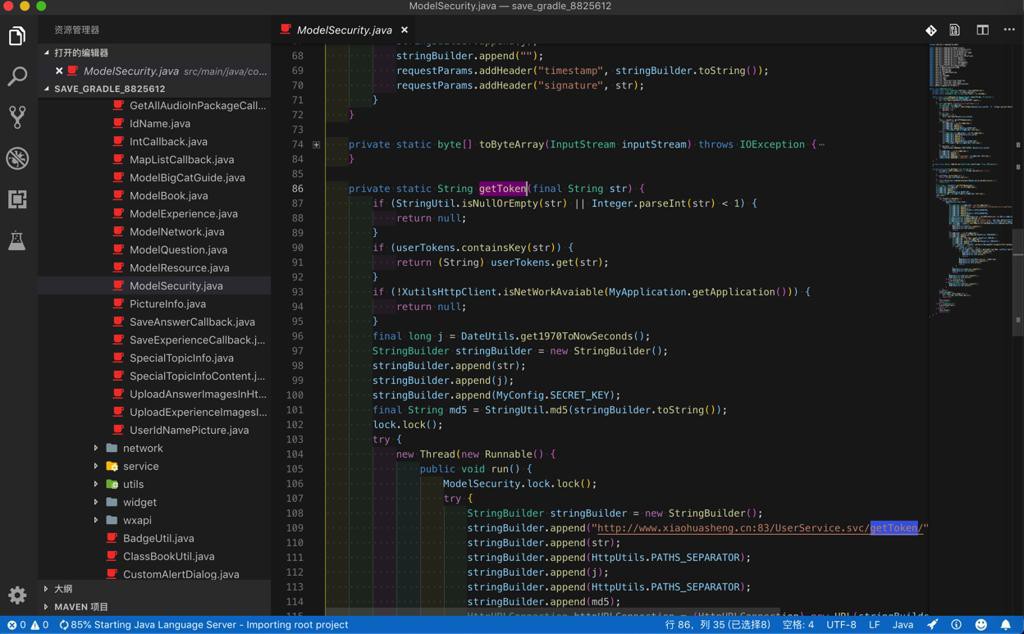Image resolution: width=1024 pixels, height=634 pixels.
Task: Open the Source Control view
Action: click(x=17, y=118)
